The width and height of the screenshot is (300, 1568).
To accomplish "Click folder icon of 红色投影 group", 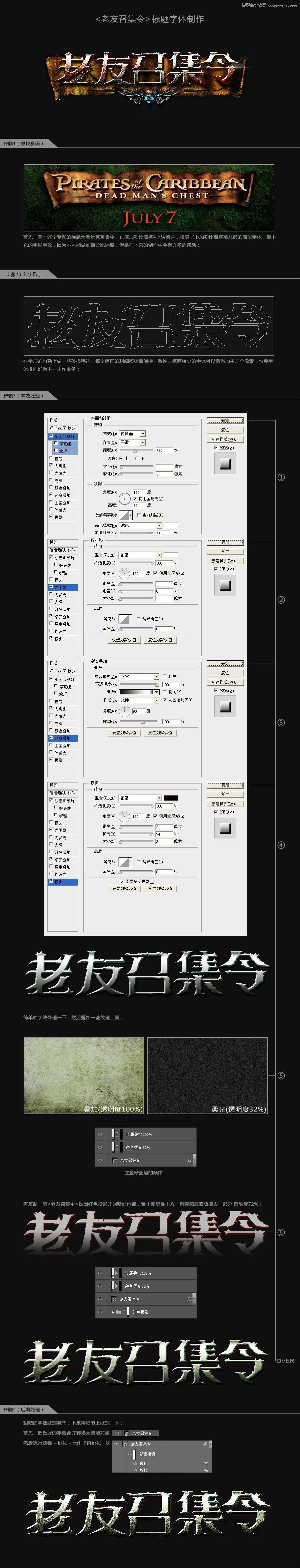I will (x=119, y=1312).
